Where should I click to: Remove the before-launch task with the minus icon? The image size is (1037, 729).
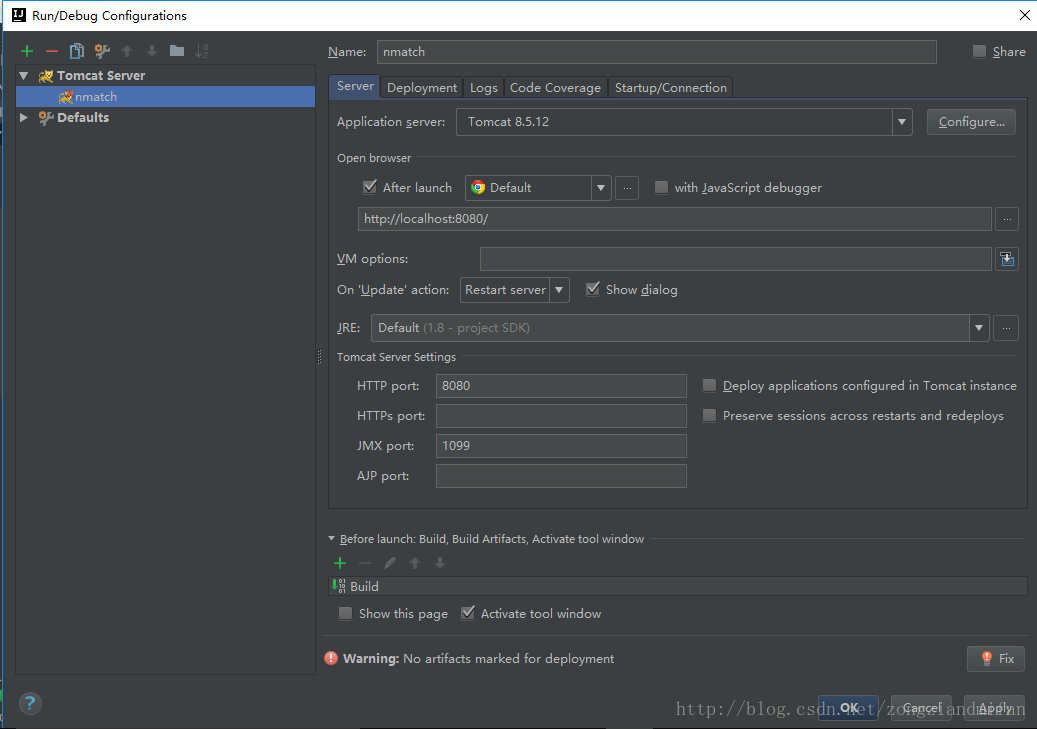click(x=364, y=563)
